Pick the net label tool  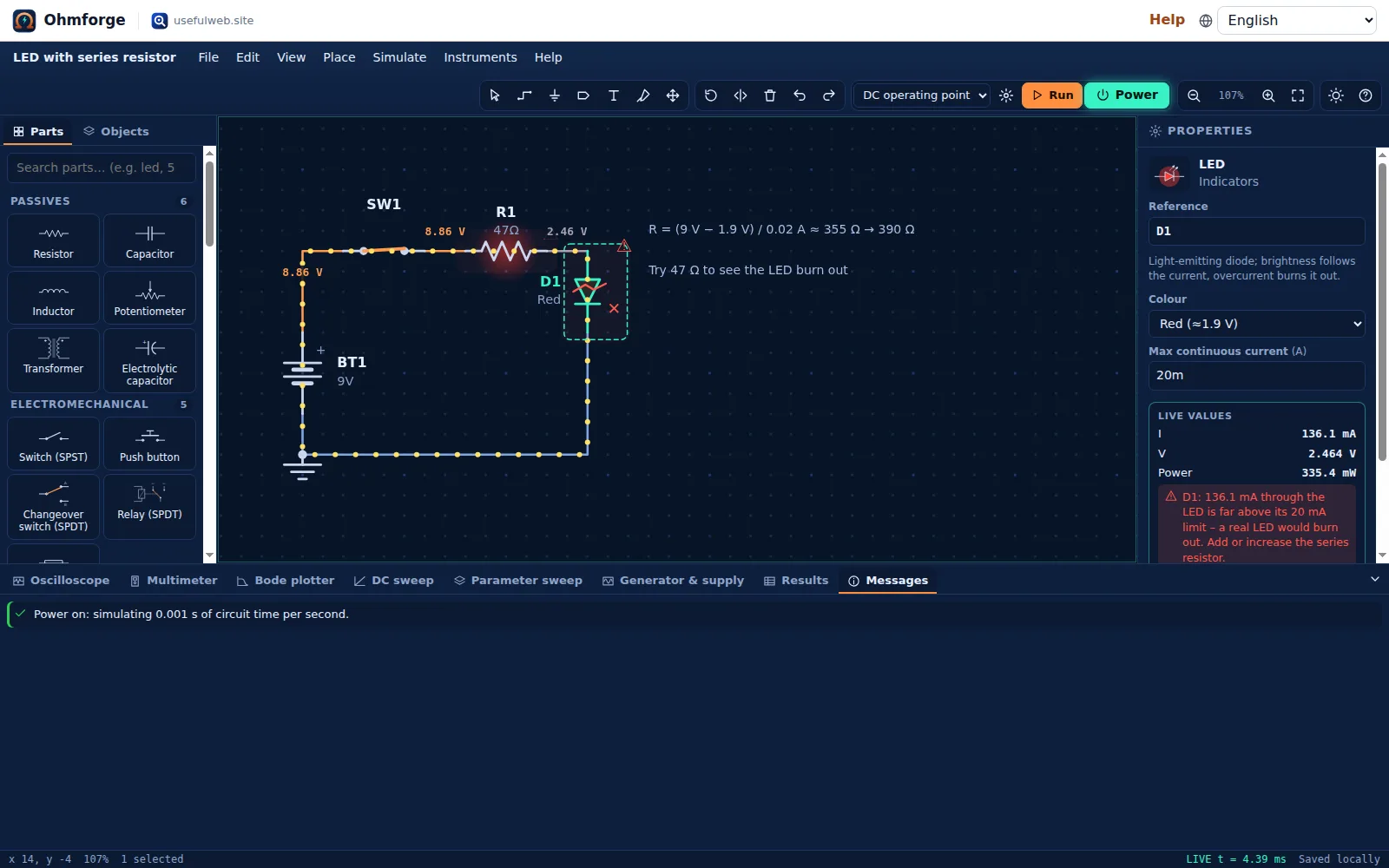pyautogui.click(x=583, y=95)
